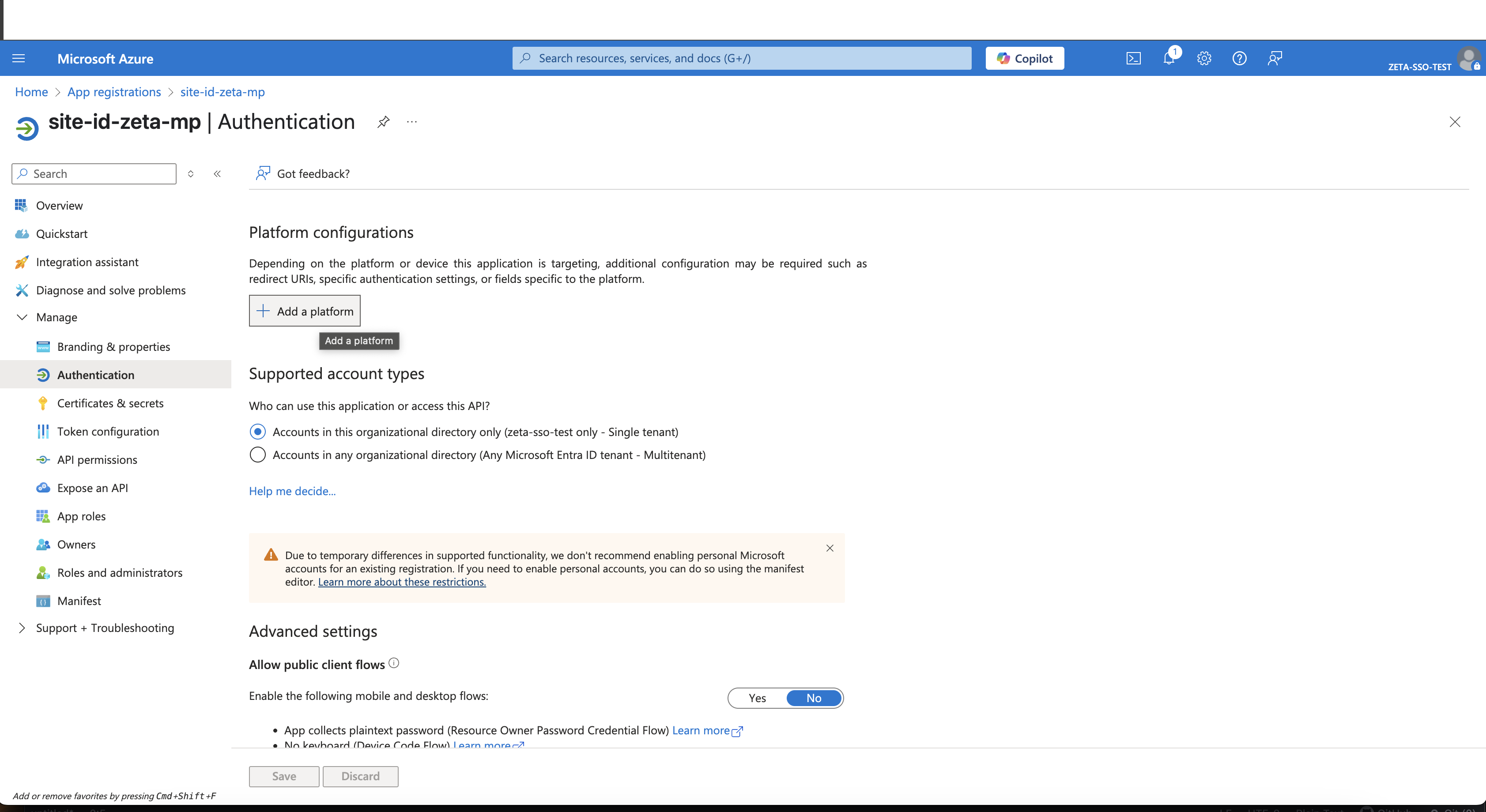Pin the Authentication blade
1486x812 pixels.
click(383, 122)
